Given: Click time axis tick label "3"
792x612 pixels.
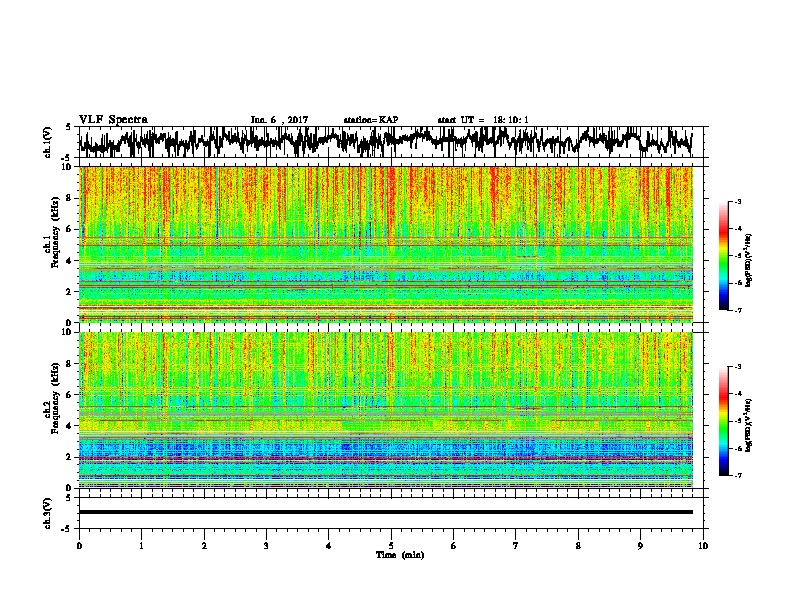Looking at the screenshot, I should pyautogui.click(x=266, y=546).
